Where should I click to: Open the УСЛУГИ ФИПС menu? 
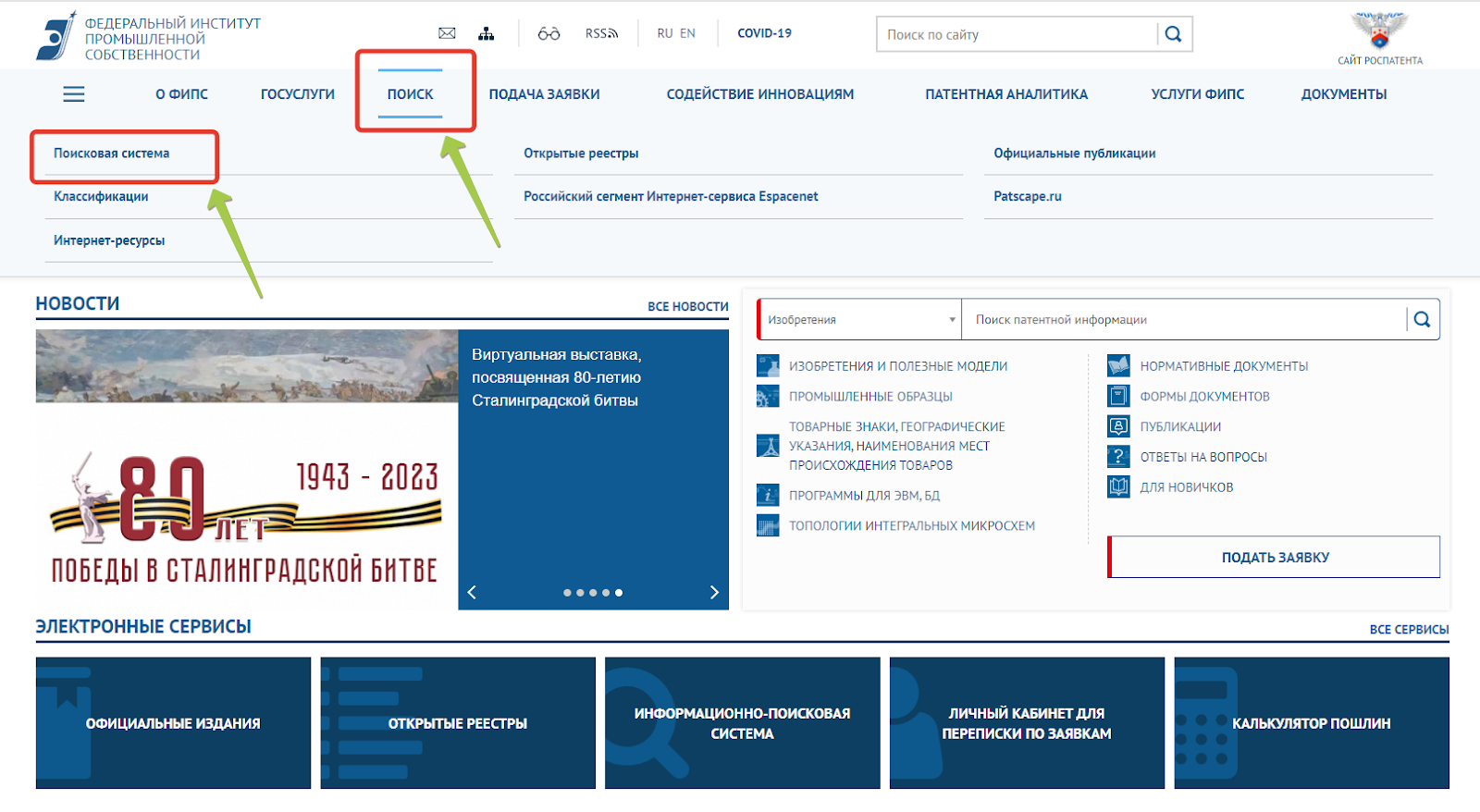point(1198,94)
